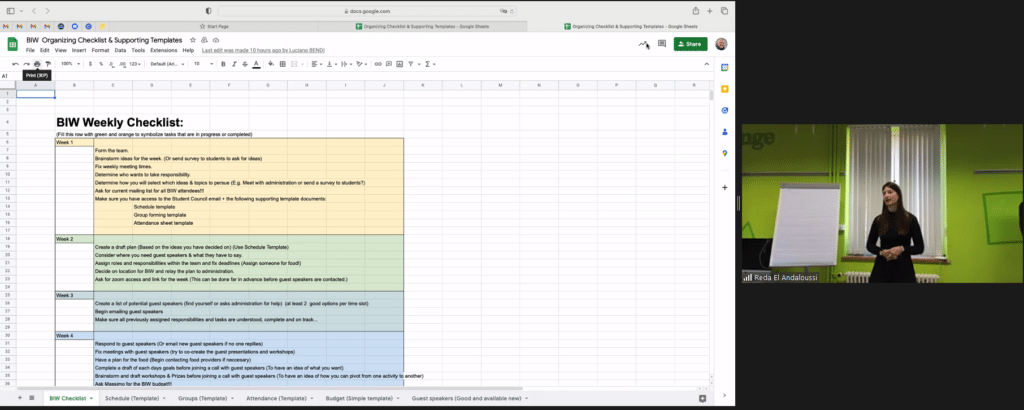The height and width of the screenshot is (410, 1024).
Task: Open the Extensions menu
Action: click(164, 50)
